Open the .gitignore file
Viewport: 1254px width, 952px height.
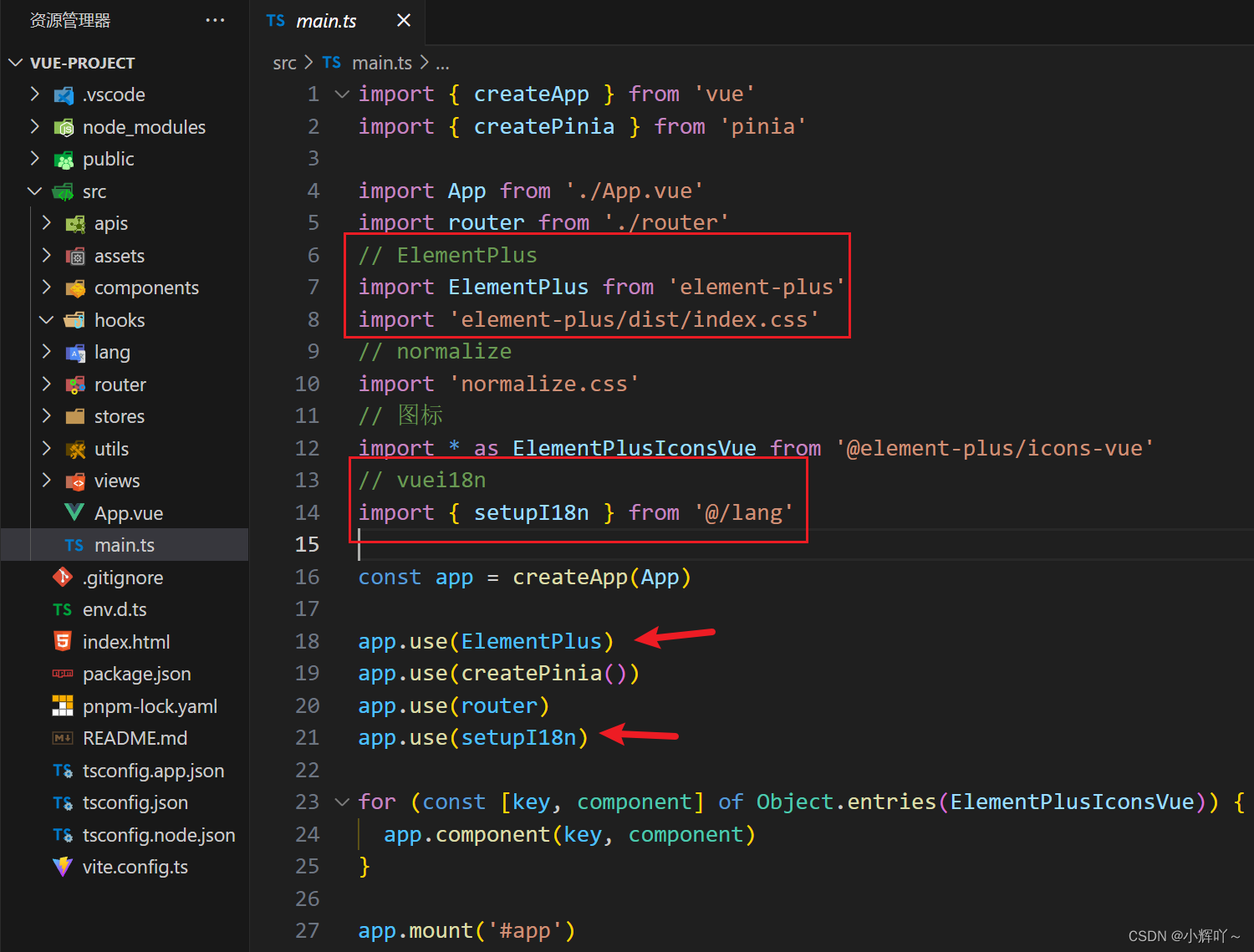[123, 578]
